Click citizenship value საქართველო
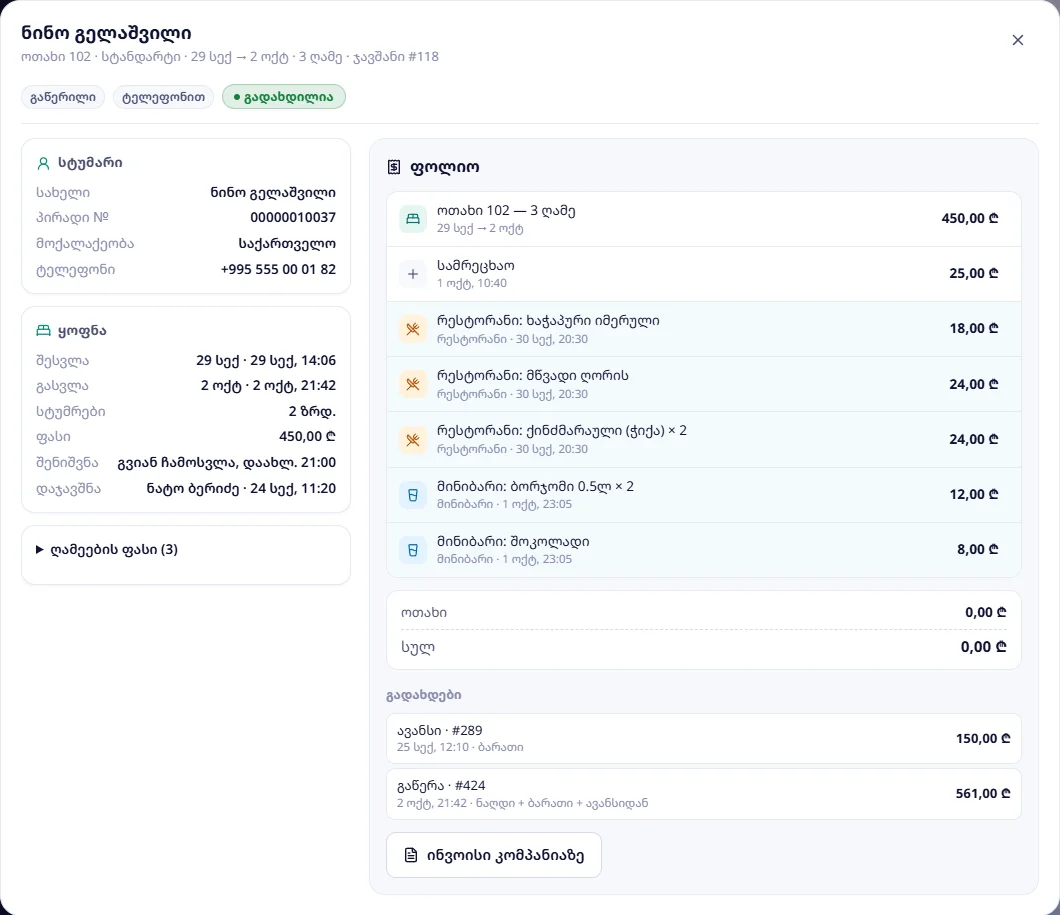This screenshot has width=1060, height=915. (287, 243)
